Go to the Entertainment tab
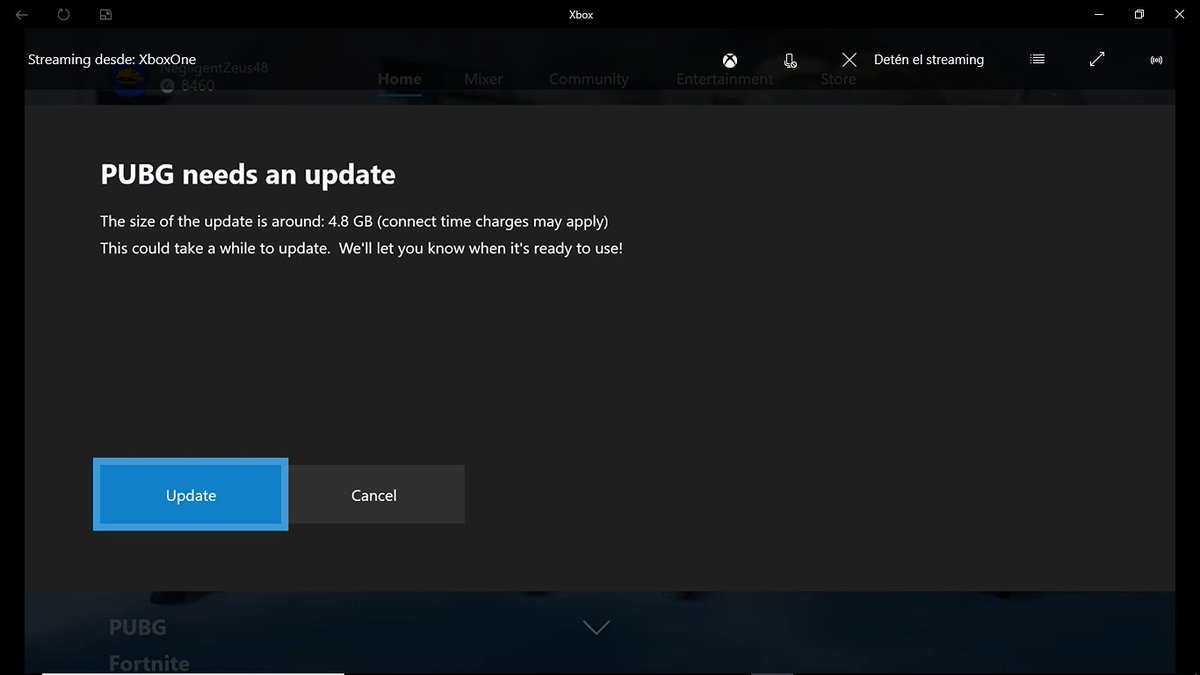 [725, 79]
